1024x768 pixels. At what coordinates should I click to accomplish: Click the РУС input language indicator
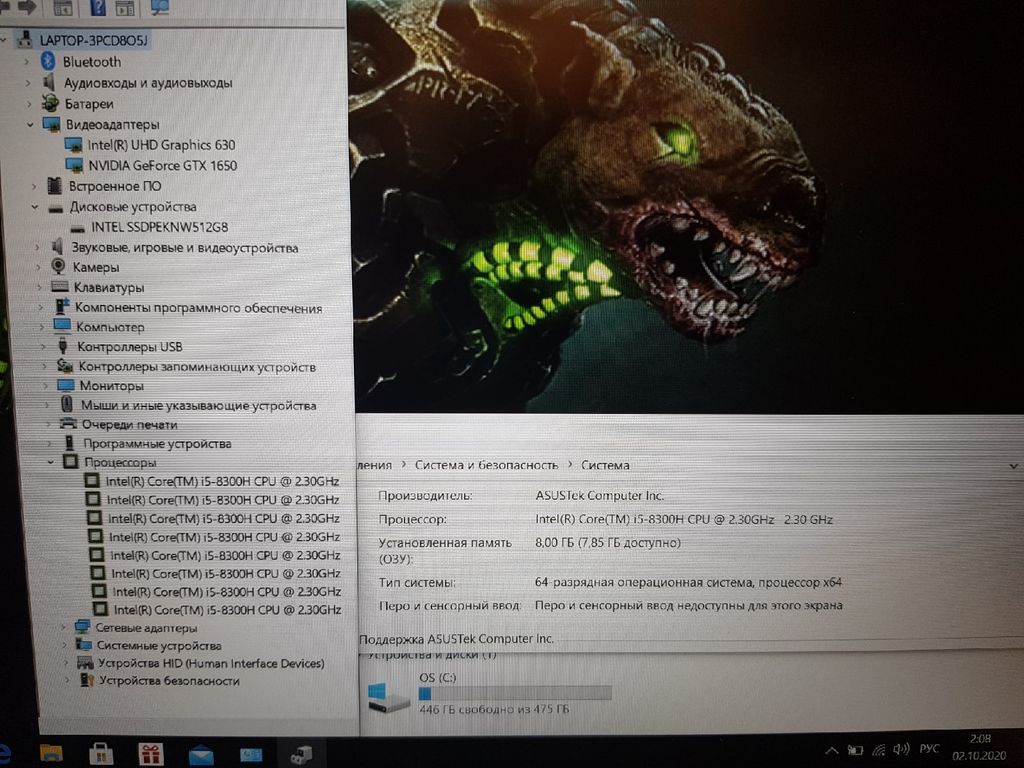(931, 748)
